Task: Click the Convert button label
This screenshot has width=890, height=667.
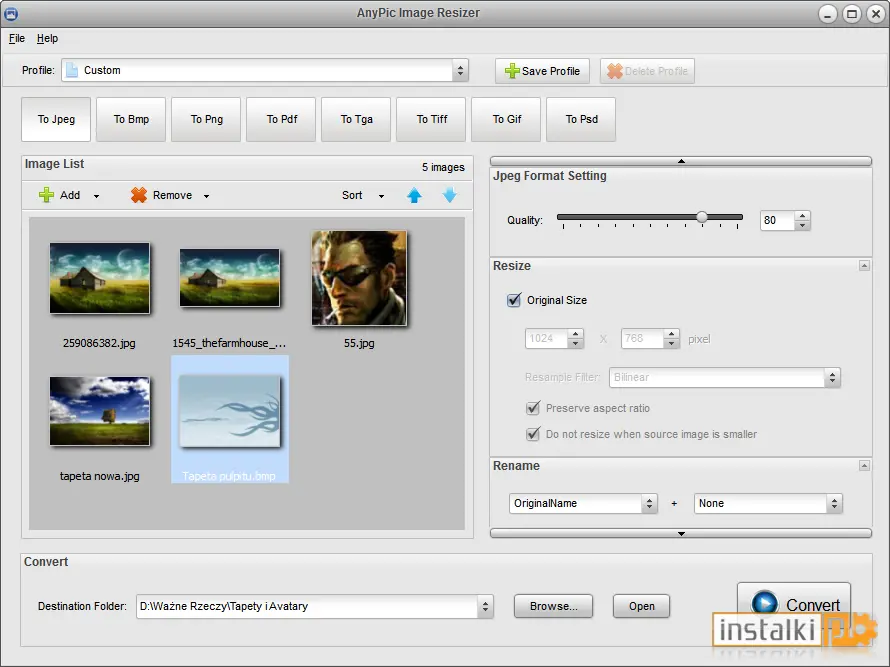Action: coord(813,605)
